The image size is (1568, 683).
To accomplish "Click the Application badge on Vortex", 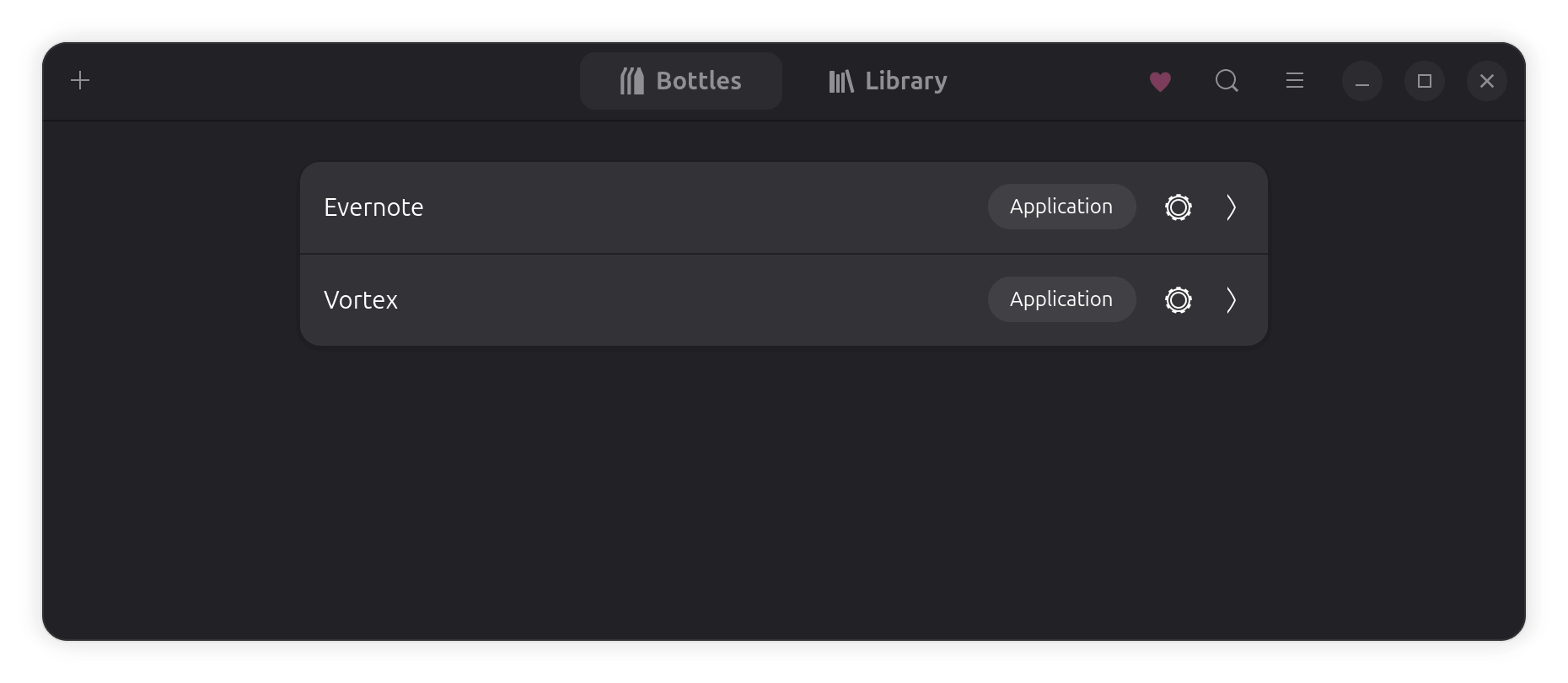I will [1061, 299].
